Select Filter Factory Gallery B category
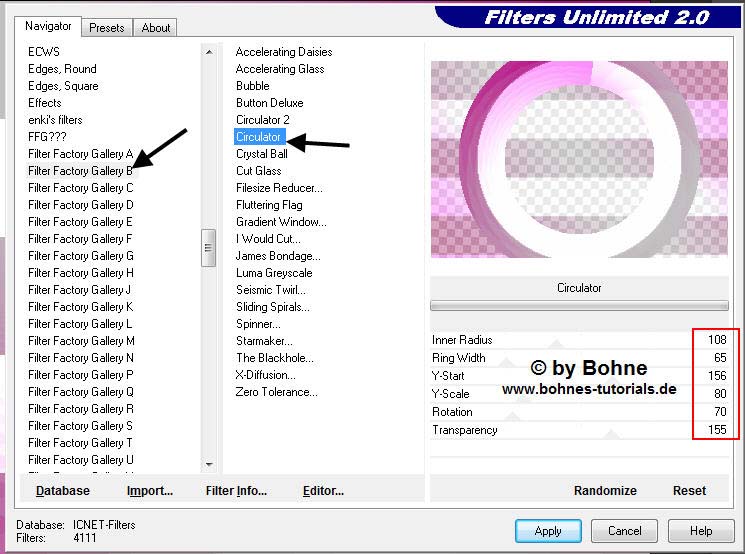This screenshot has height=554, width=745. click(80, 171)
